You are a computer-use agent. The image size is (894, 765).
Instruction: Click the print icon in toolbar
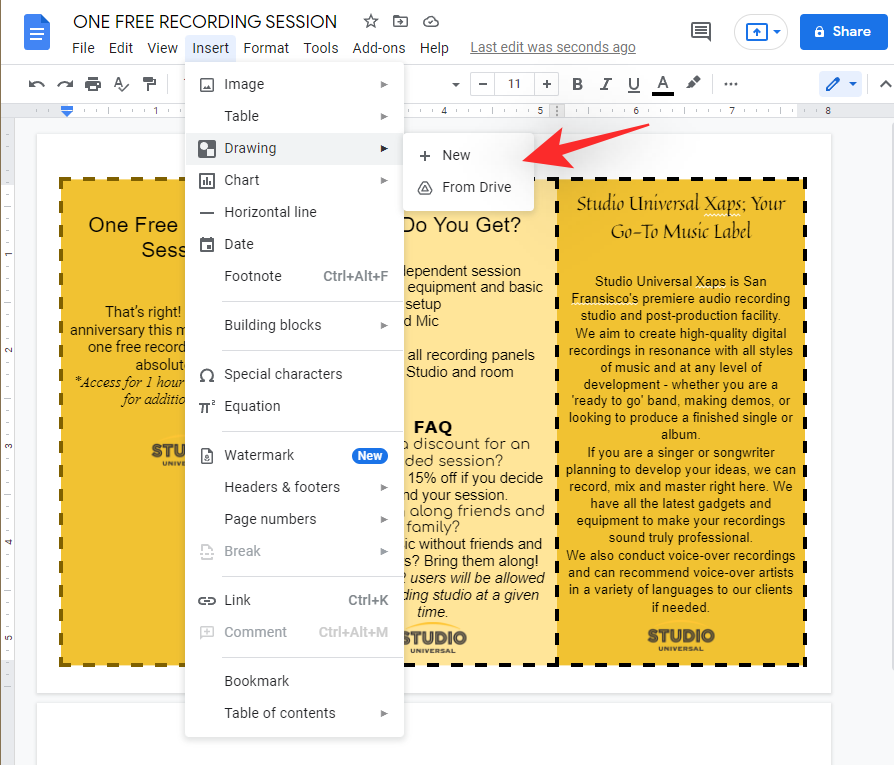[x=93, y=84]
